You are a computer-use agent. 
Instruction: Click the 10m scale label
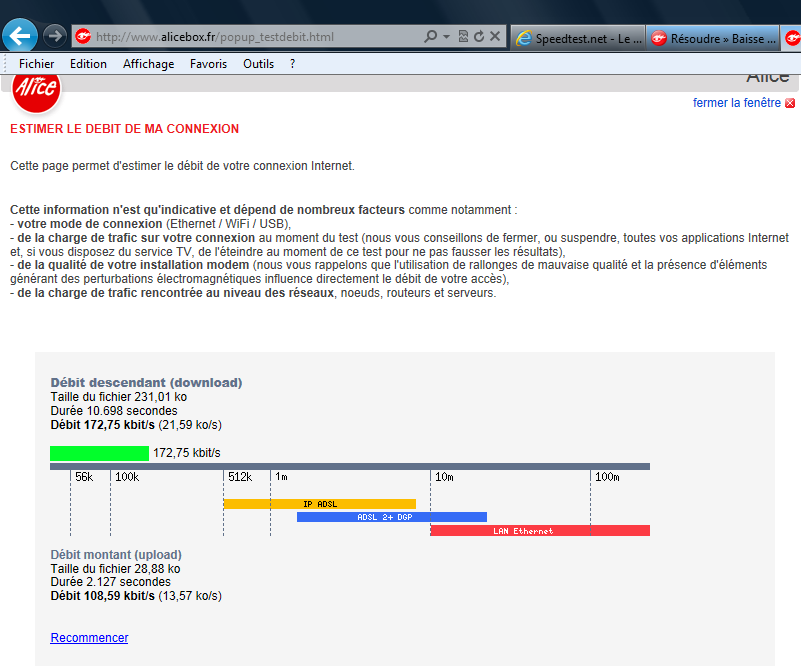point(444,477)
